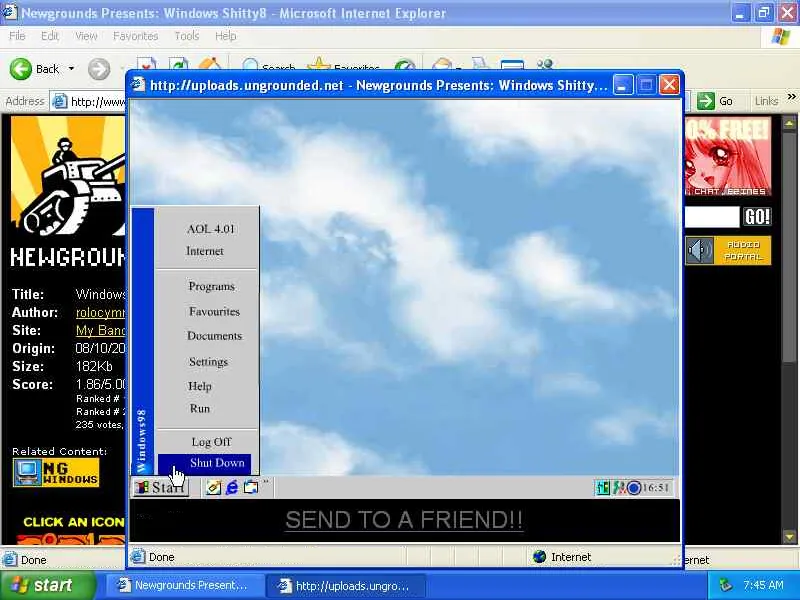Click the white search box beside GO!

tap(711, 217)
